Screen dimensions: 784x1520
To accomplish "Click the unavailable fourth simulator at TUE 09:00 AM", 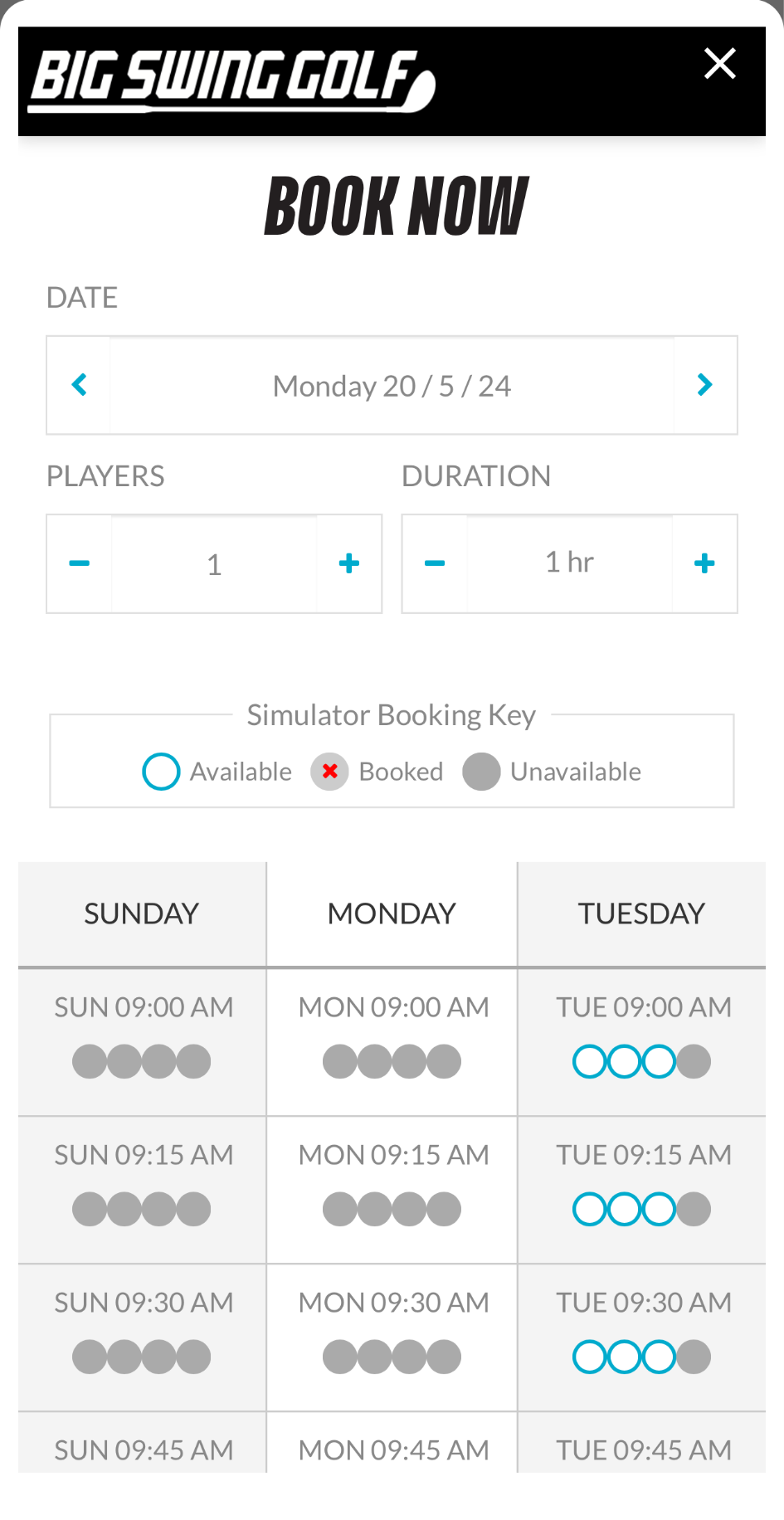I will tap(694, 1061).
